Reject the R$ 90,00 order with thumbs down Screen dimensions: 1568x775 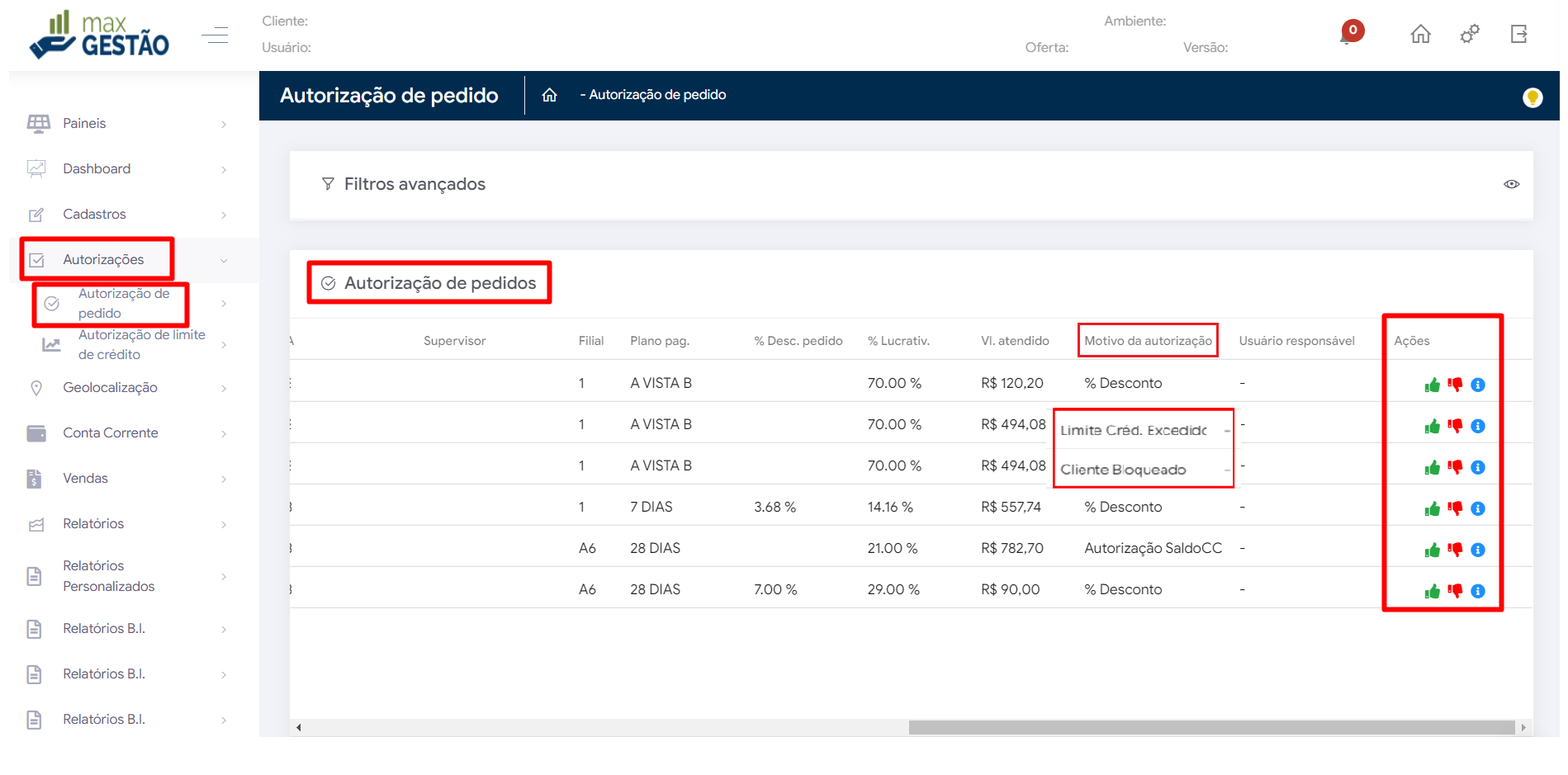coord(1455,591)
